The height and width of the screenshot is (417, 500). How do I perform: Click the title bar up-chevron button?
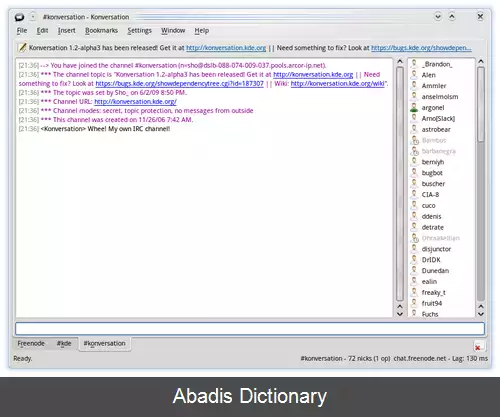452,16
